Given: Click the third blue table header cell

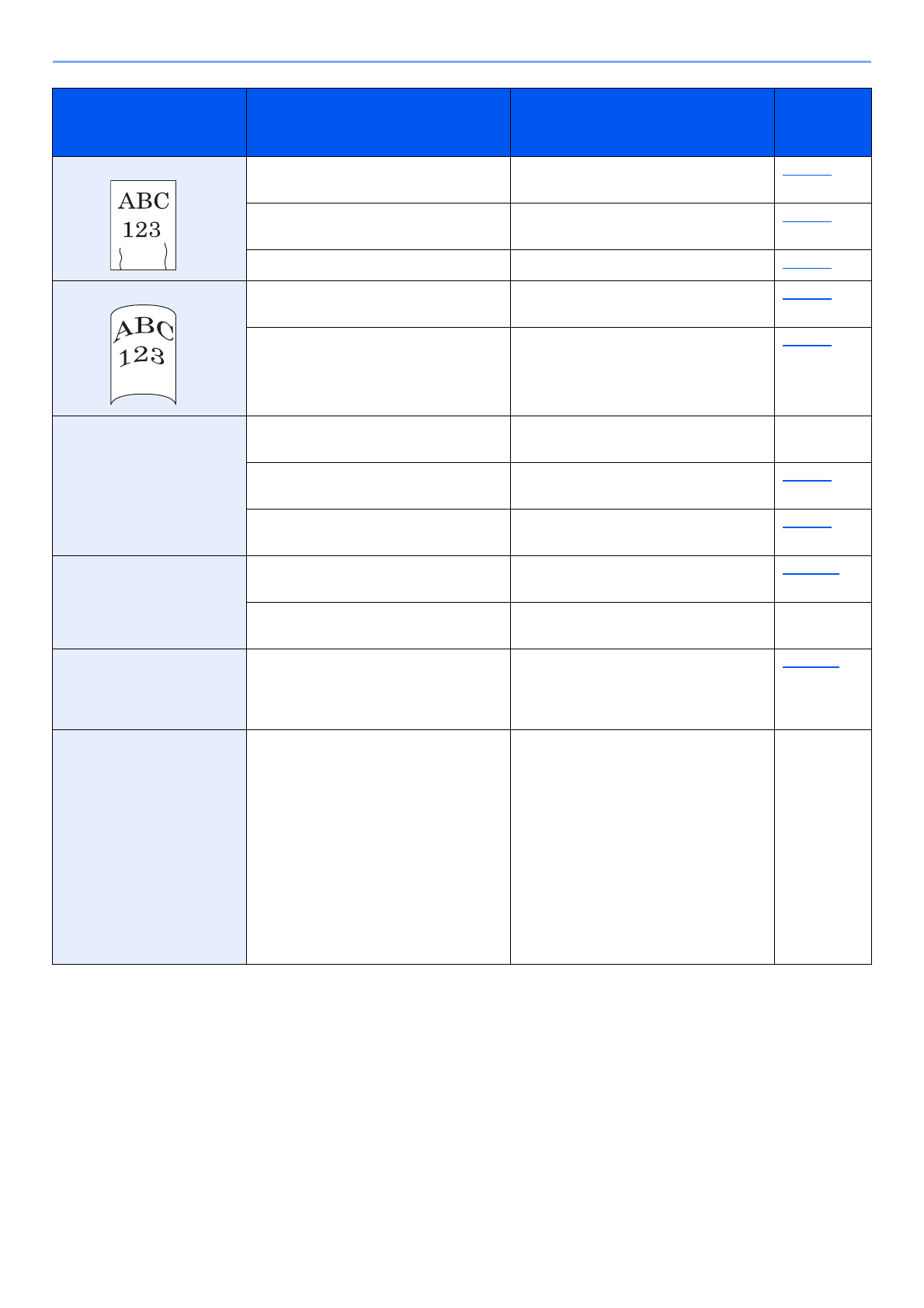Looking at the screenshot, I should [x=642, y=122].
